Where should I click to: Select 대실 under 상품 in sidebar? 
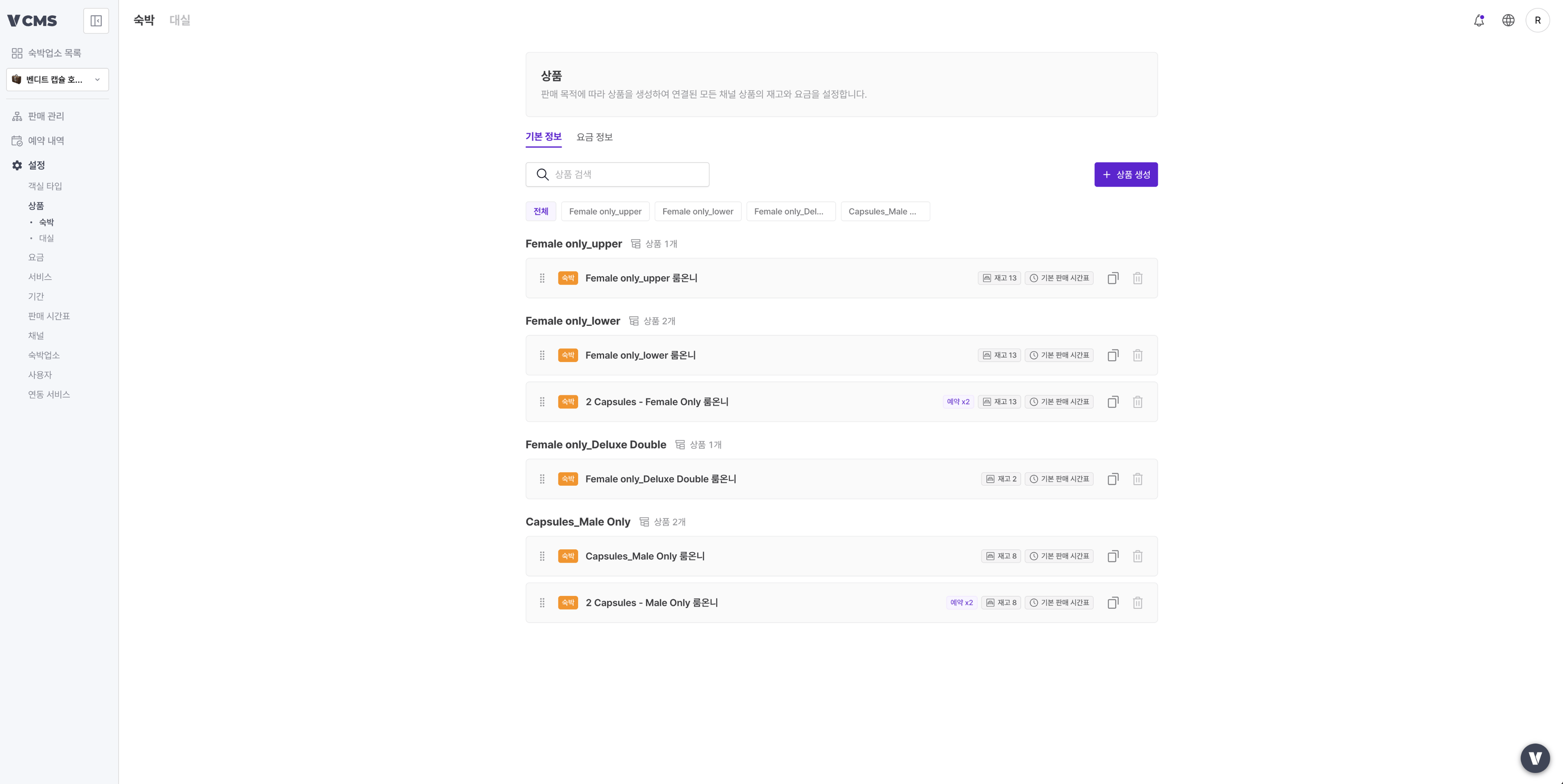(47, 238)
